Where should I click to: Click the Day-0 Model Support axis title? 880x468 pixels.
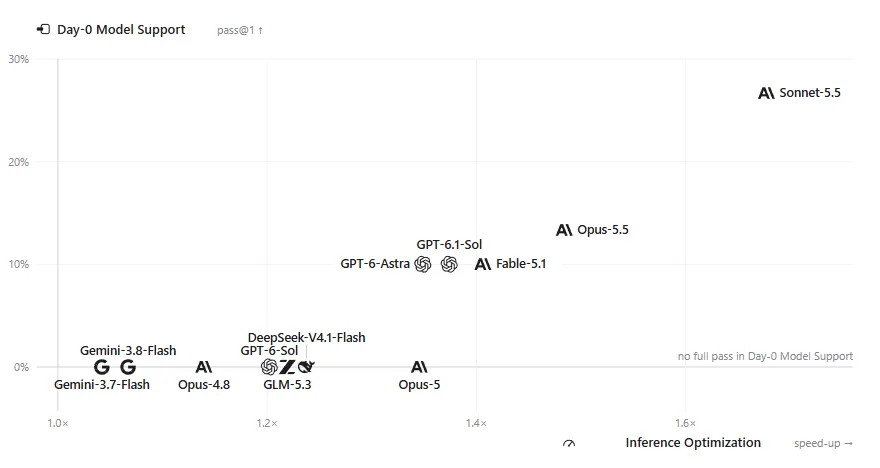tap(121, 30)
